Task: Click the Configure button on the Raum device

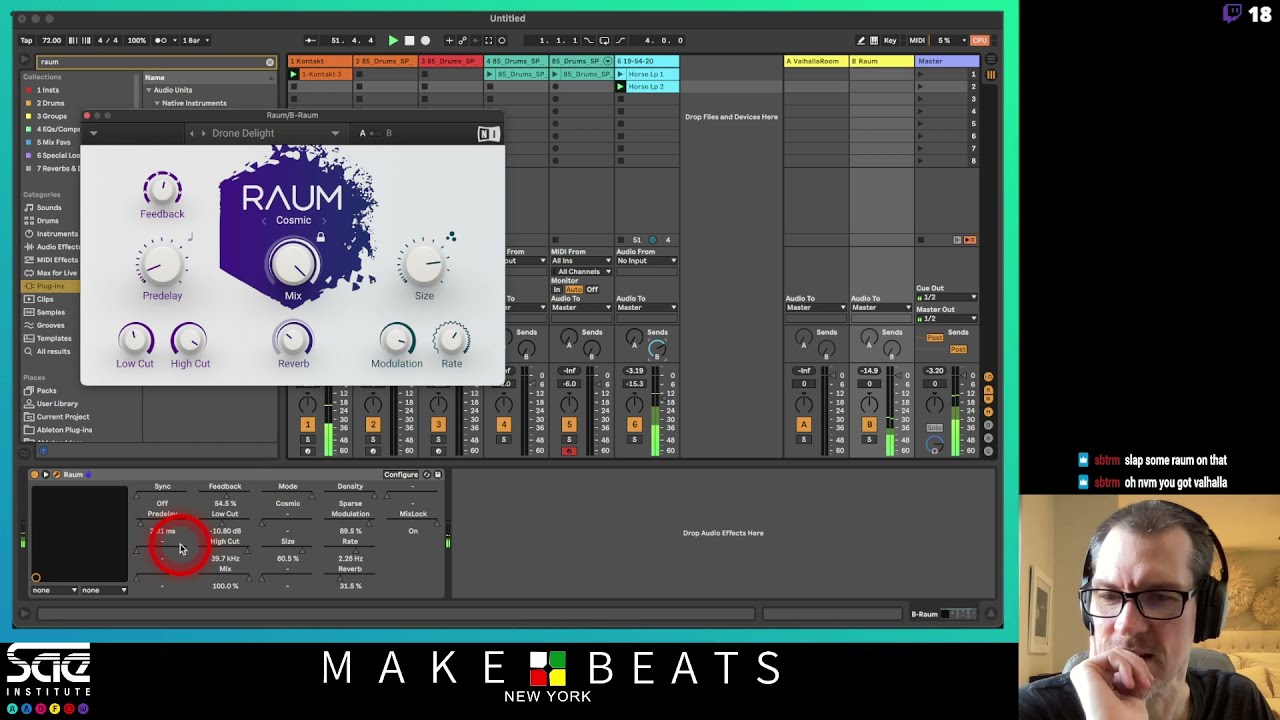Action: 400,475
